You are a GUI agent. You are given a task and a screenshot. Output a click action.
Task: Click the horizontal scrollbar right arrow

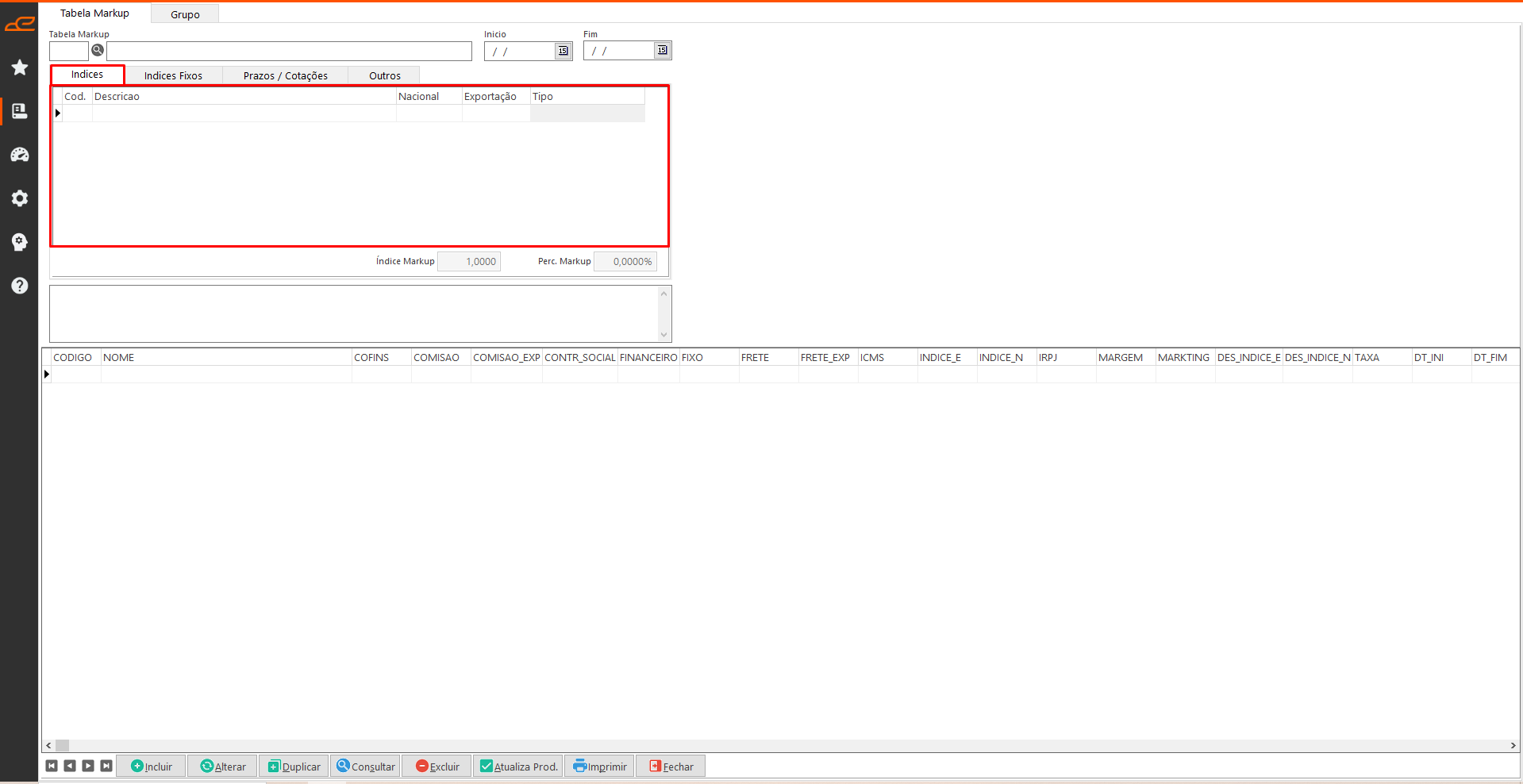click(1513, 745)
